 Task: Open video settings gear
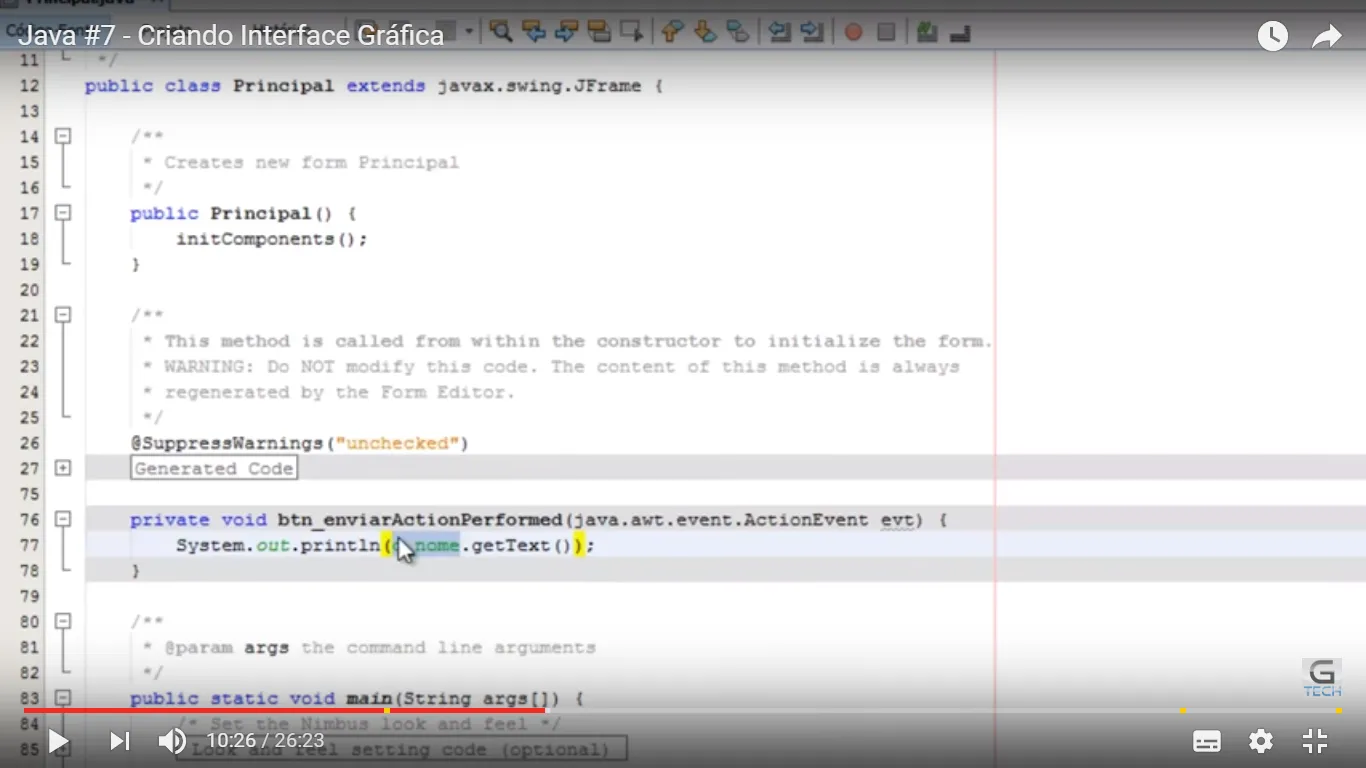pyautogui.click(x=1261, y=741)
